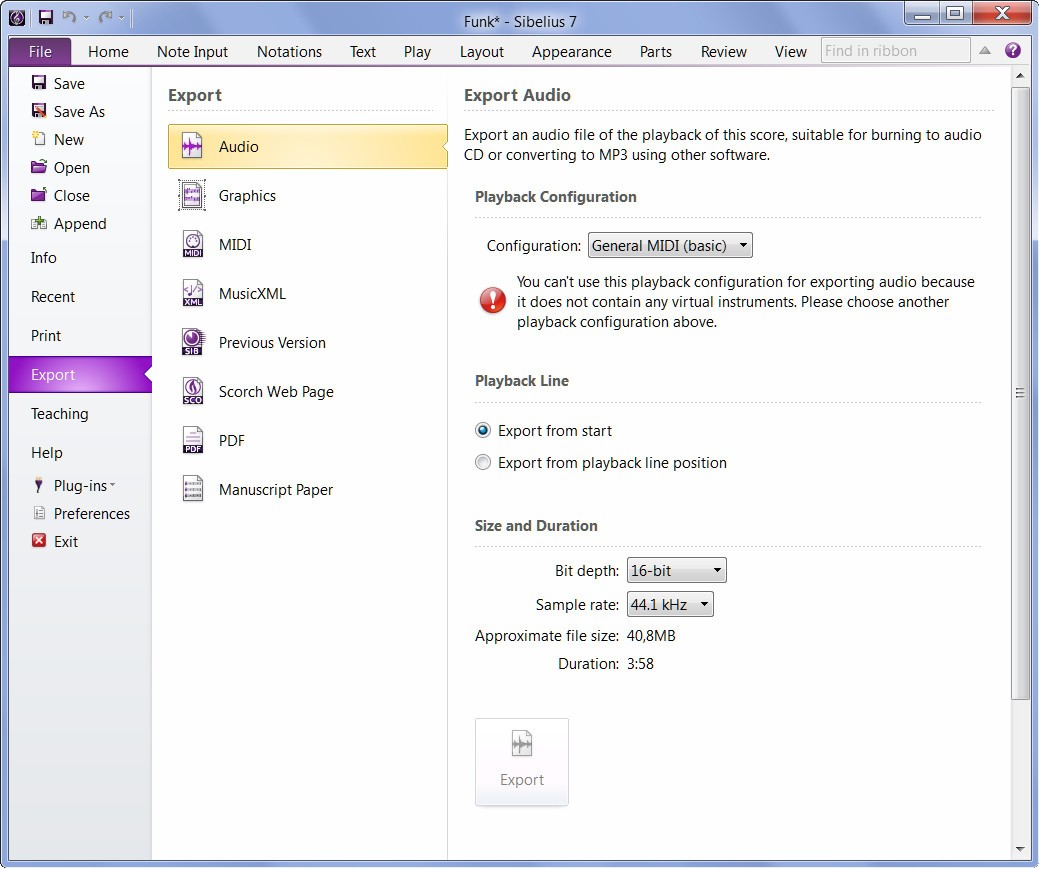
Task: Open the Configuration dropdown
Action: (x=670, y=245)
